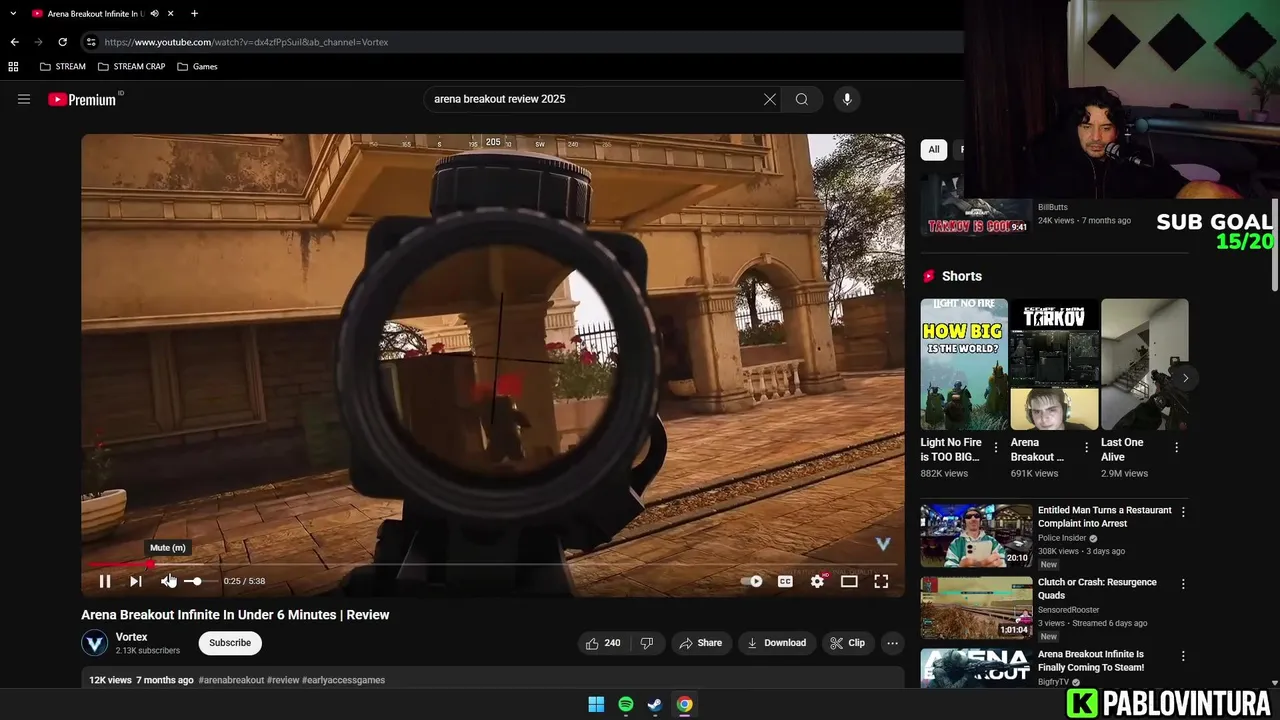This screenshot has width=1280, height=720.
Task: Focus the search field containing arena breakout review
Action: 592,99
